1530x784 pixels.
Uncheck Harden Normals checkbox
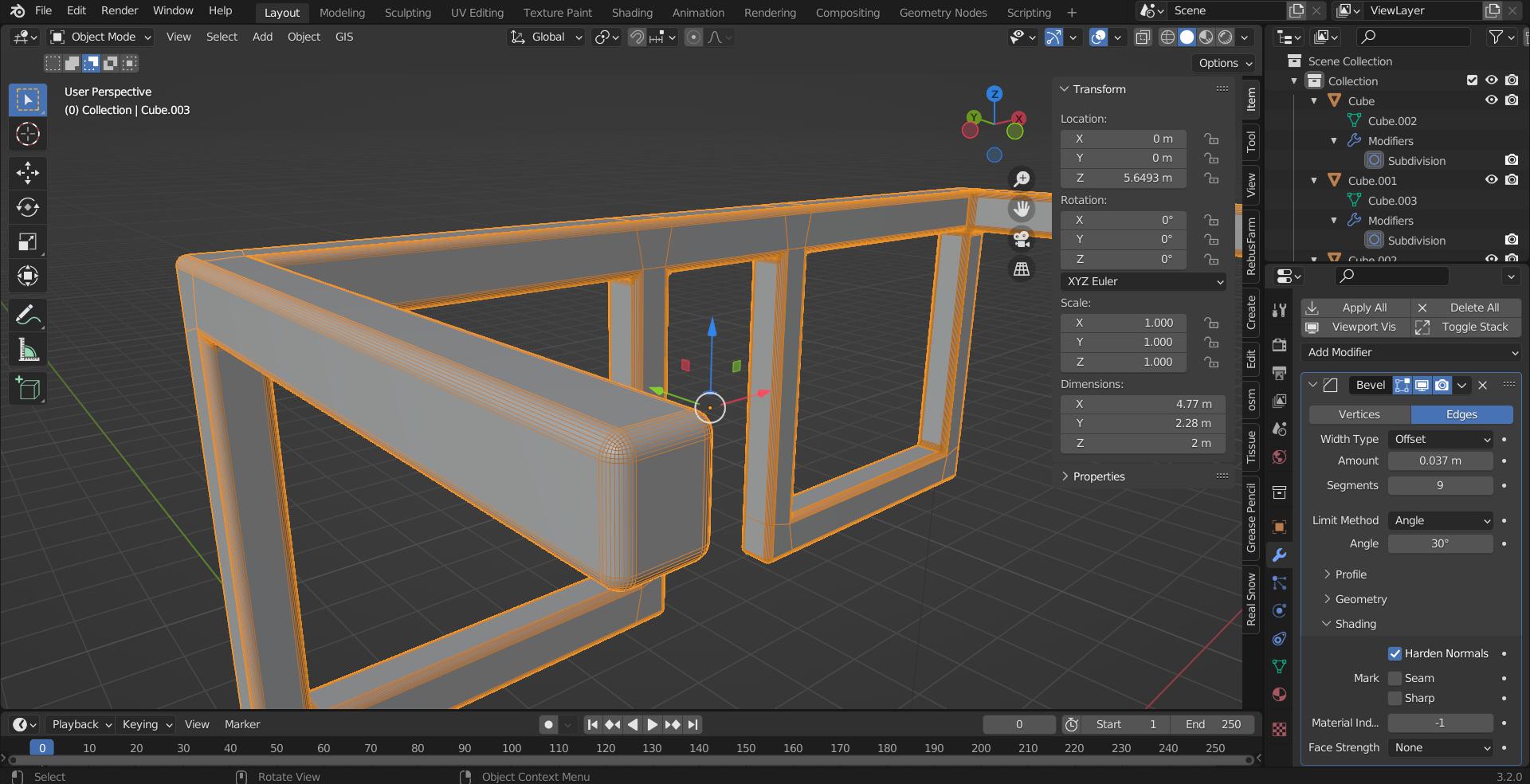(x=1395, y=653)
